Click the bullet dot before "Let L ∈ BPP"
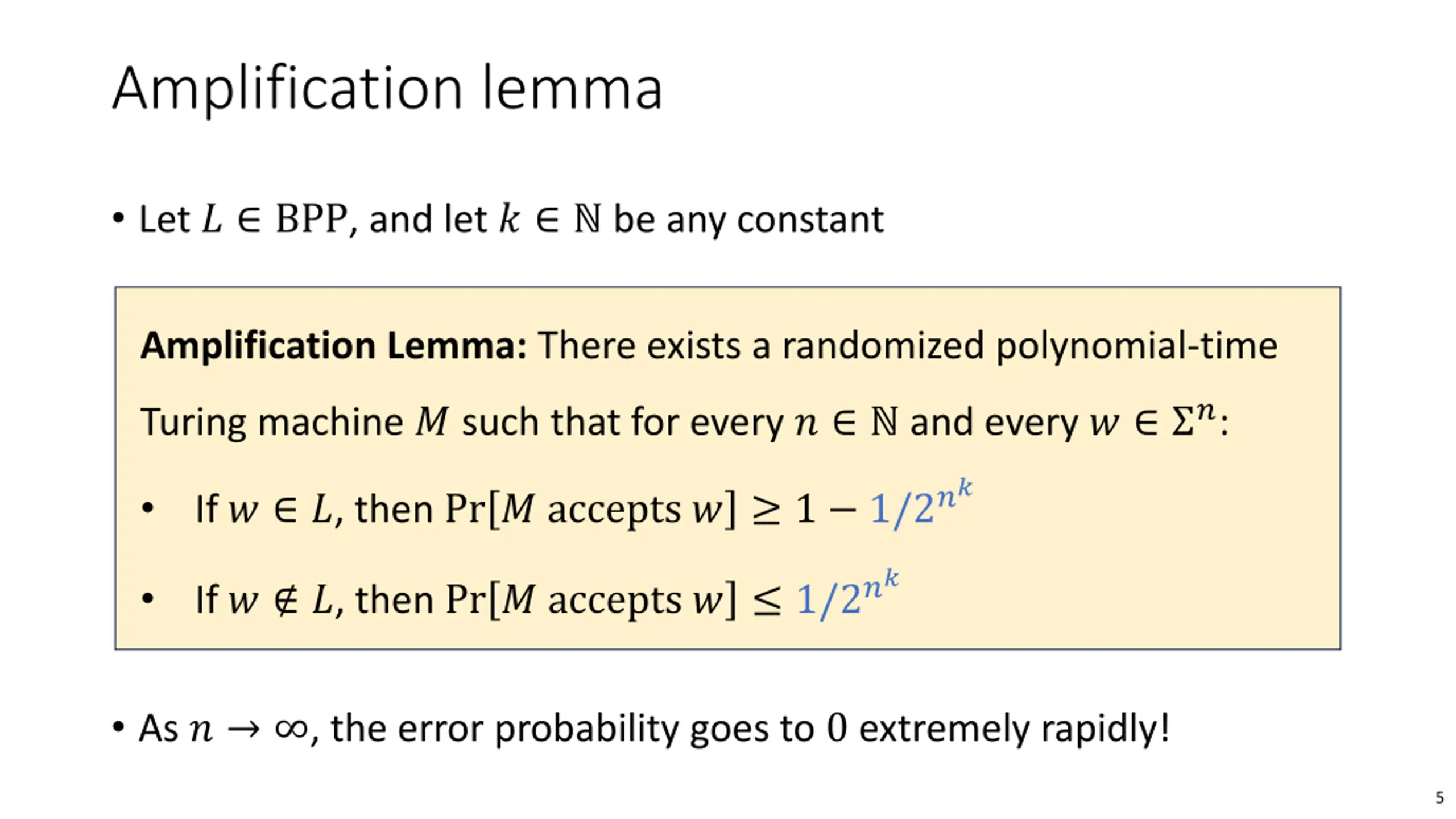Viewport: 1456px width, 819px height. tap(118, 218)
